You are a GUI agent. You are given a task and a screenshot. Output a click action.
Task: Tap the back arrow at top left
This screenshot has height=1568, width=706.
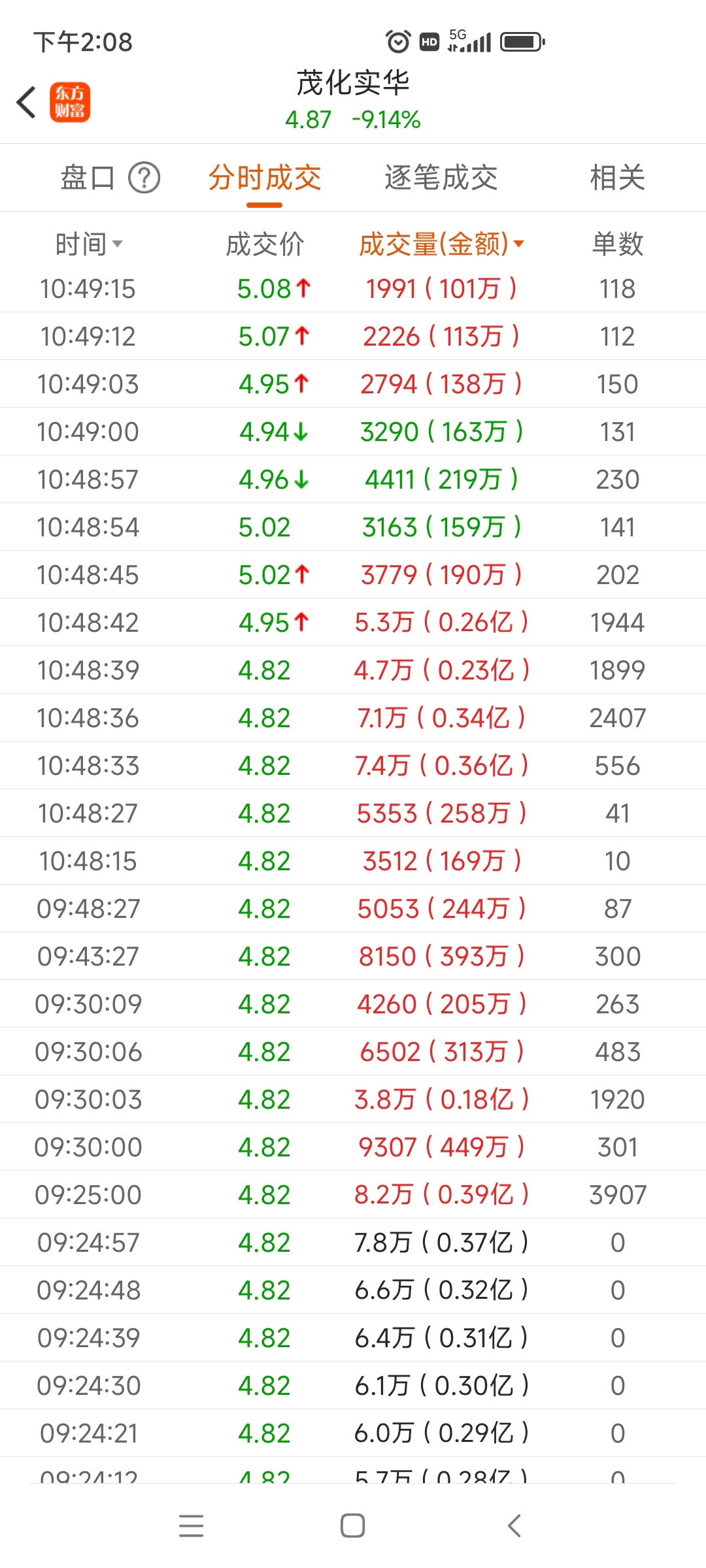pos(26,103)
